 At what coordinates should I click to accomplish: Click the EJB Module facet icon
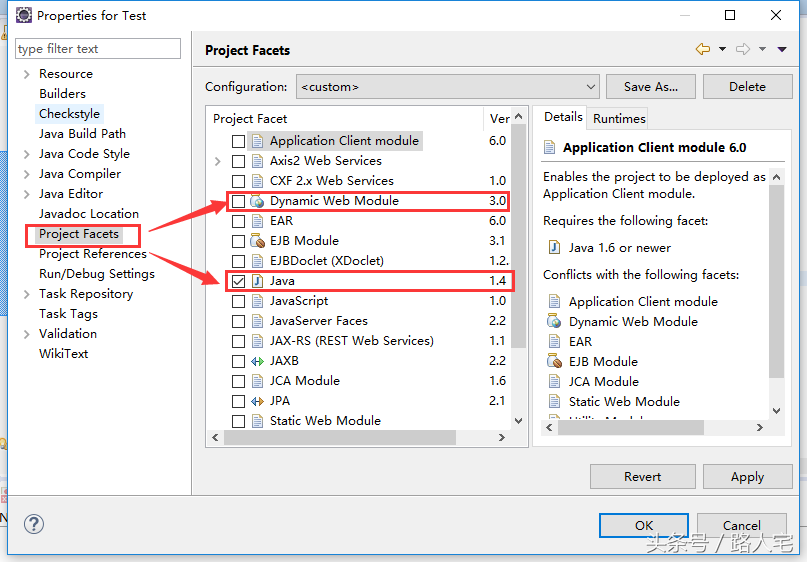click(257, 241)
